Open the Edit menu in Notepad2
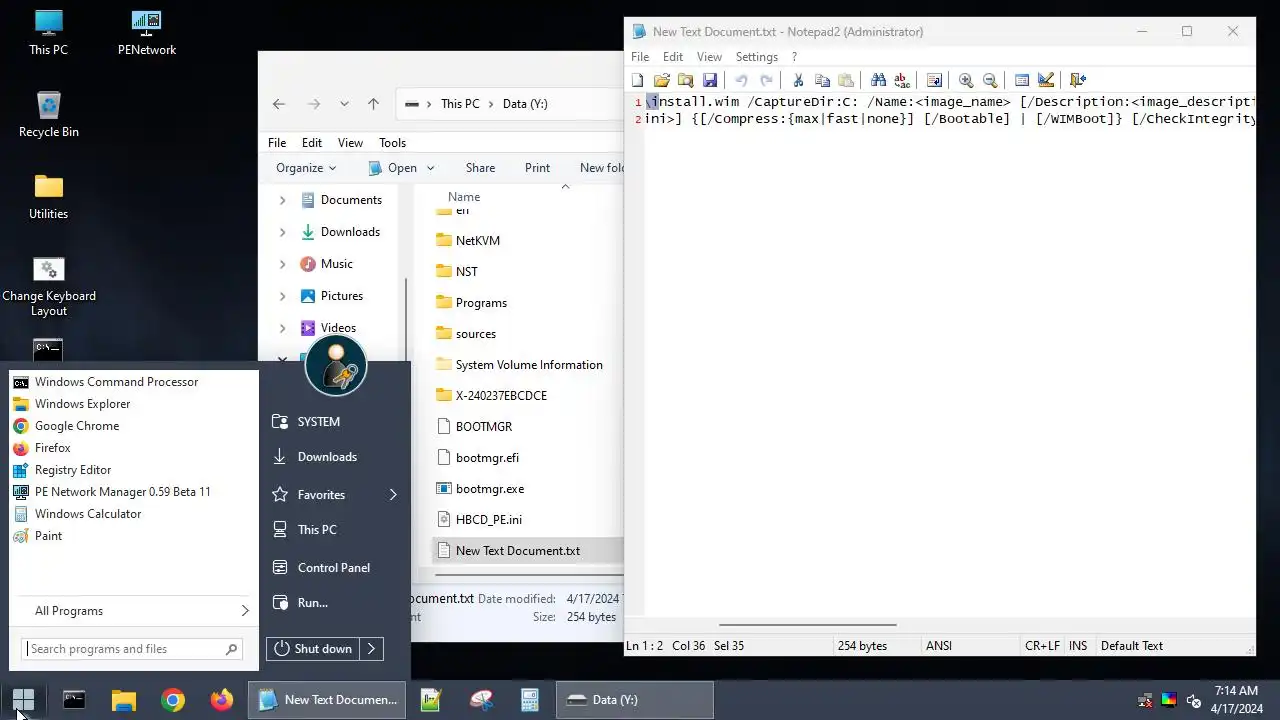Screen dimensions: 1280x720 (x=673, y=57)
